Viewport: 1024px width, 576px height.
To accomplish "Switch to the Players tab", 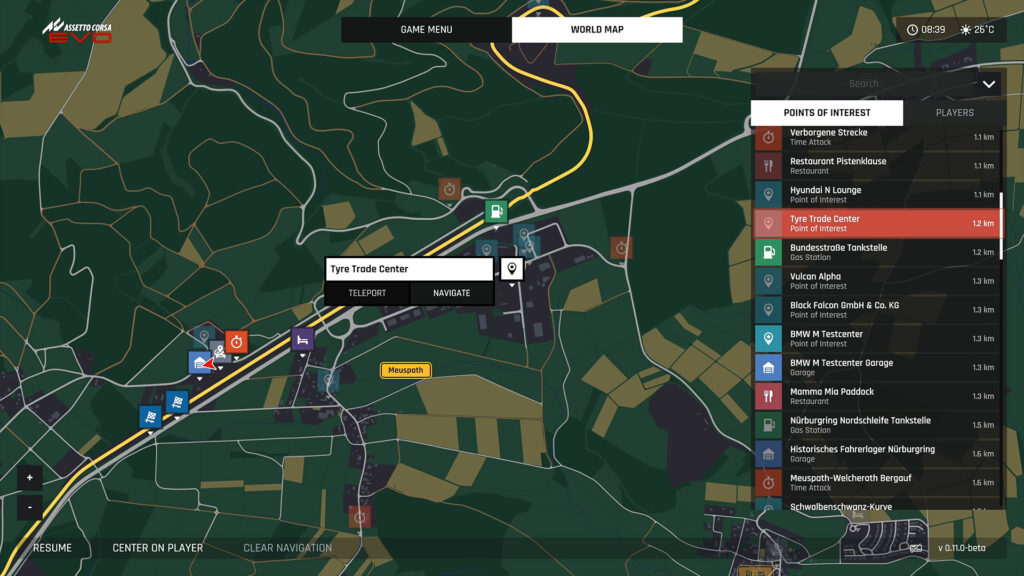I will tap(955, 112).
